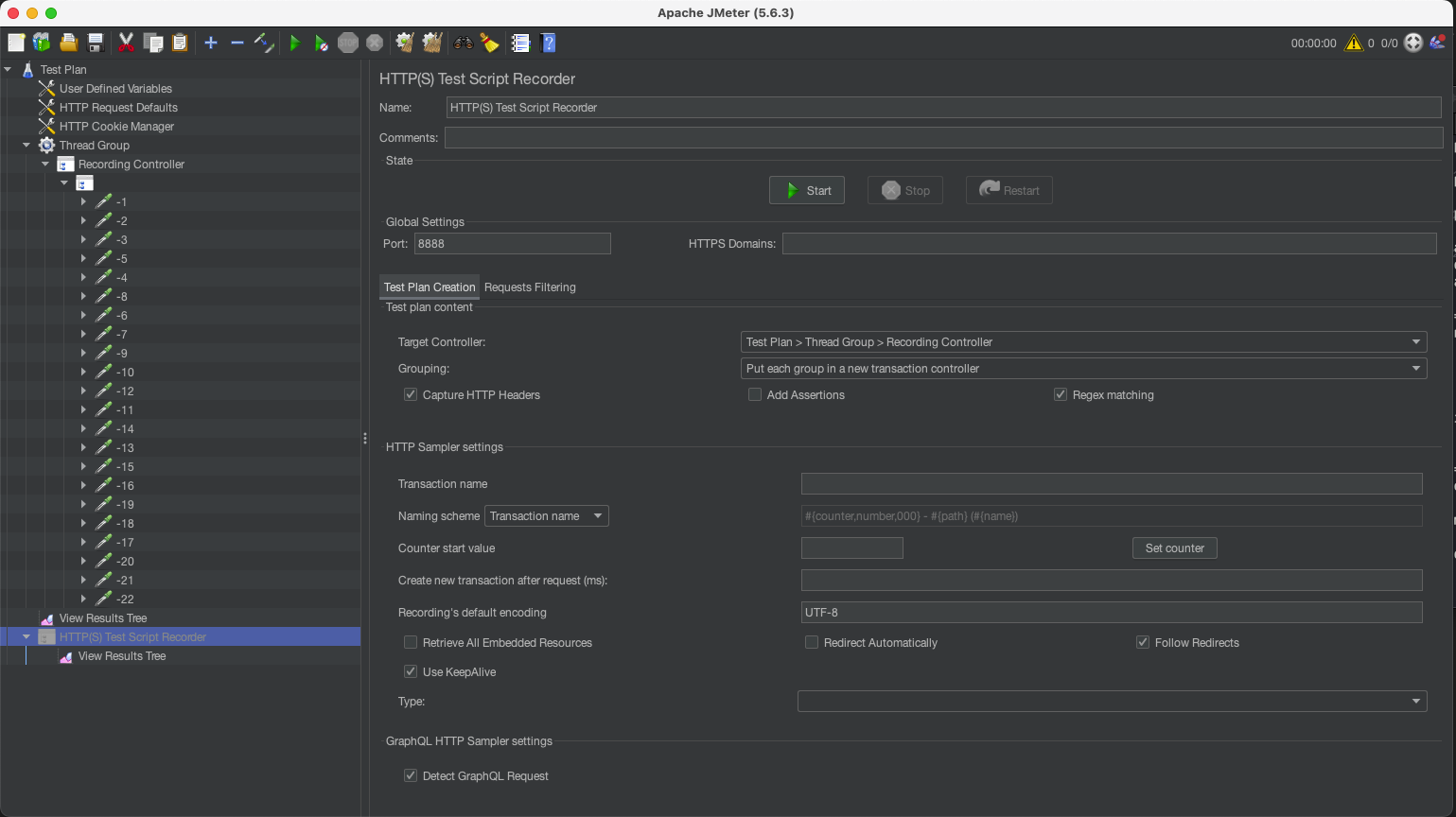Click the Set counter button
The height and width of the screenshot is (817, 1456).
tap(1175, 548)
